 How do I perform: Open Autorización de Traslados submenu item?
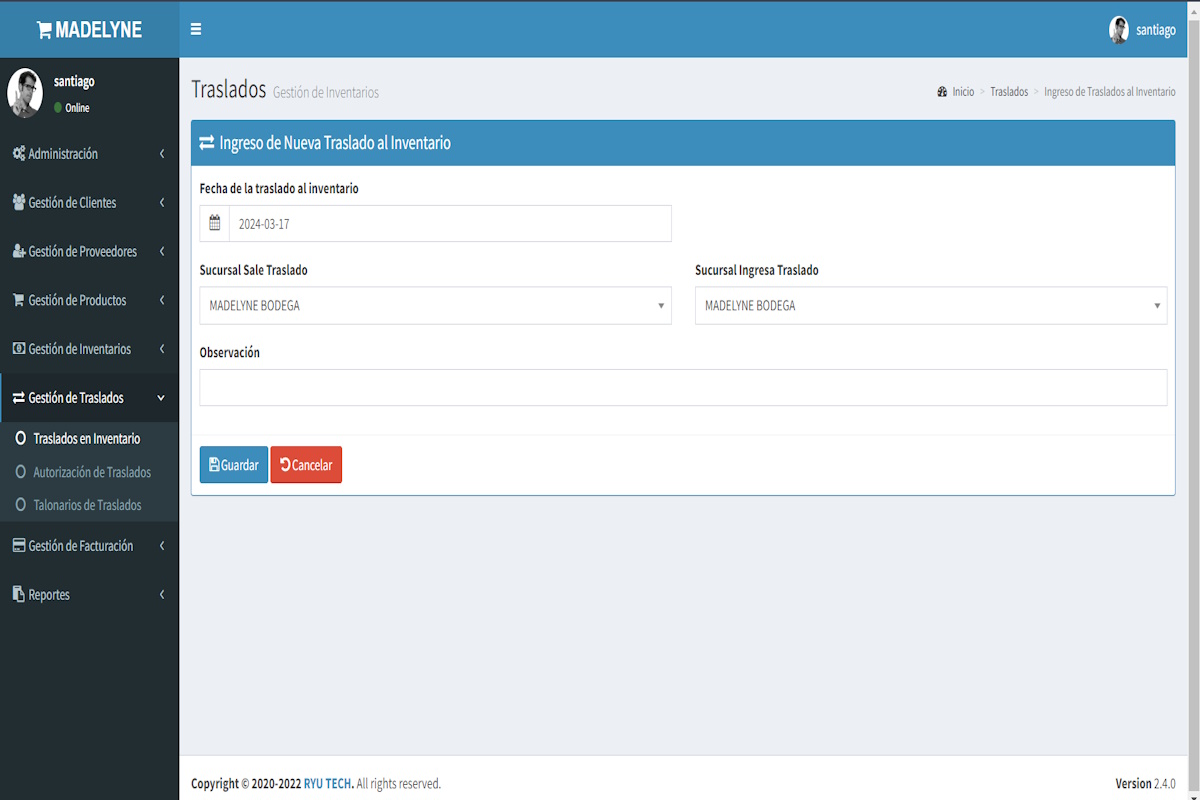[92, 472]
